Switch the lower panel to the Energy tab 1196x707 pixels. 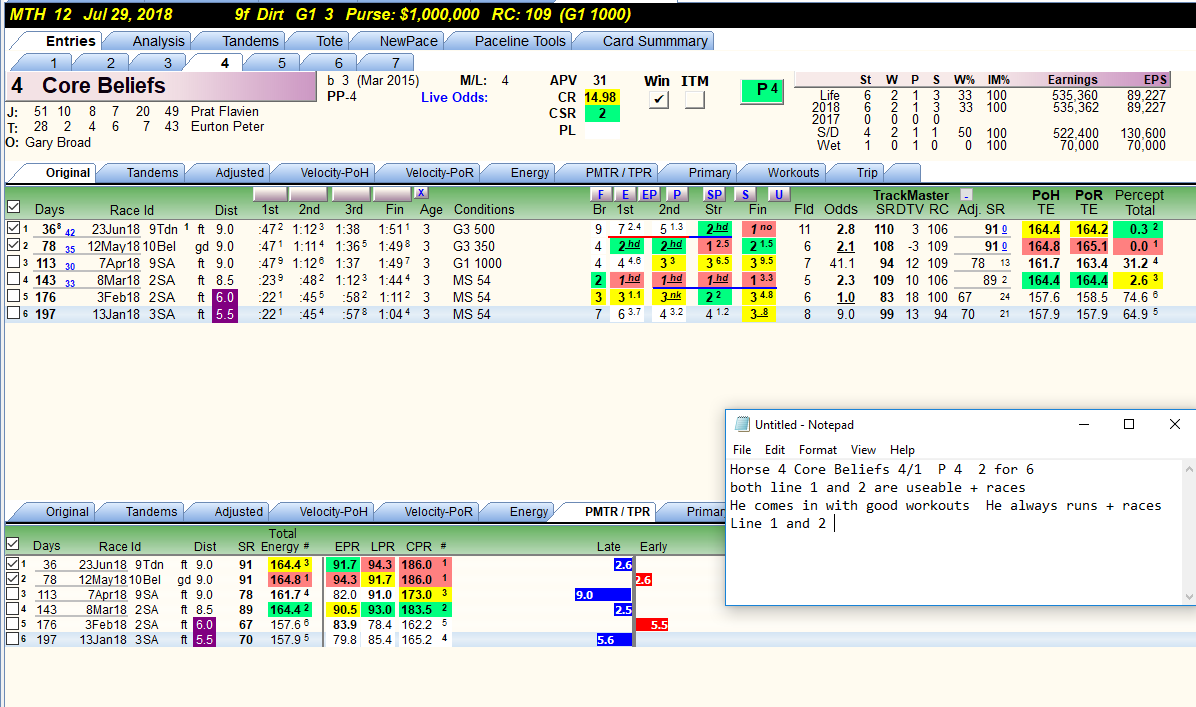click(x=529, y=512)
